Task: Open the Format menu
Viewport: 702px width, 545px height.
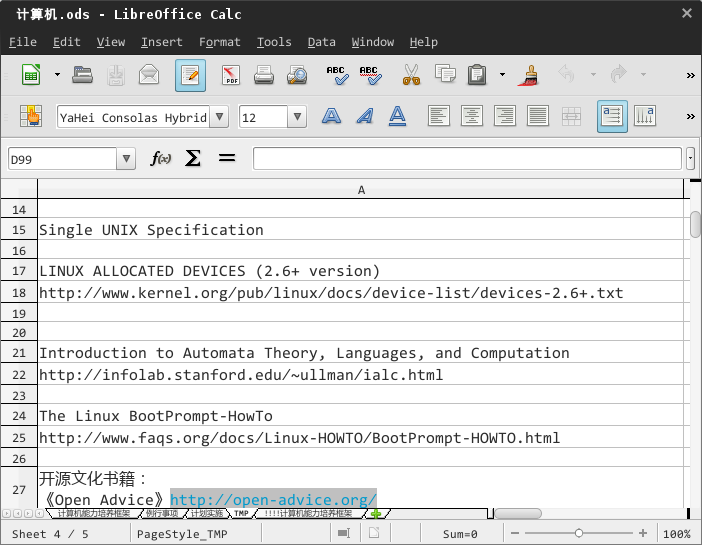Action: [219, 42]
